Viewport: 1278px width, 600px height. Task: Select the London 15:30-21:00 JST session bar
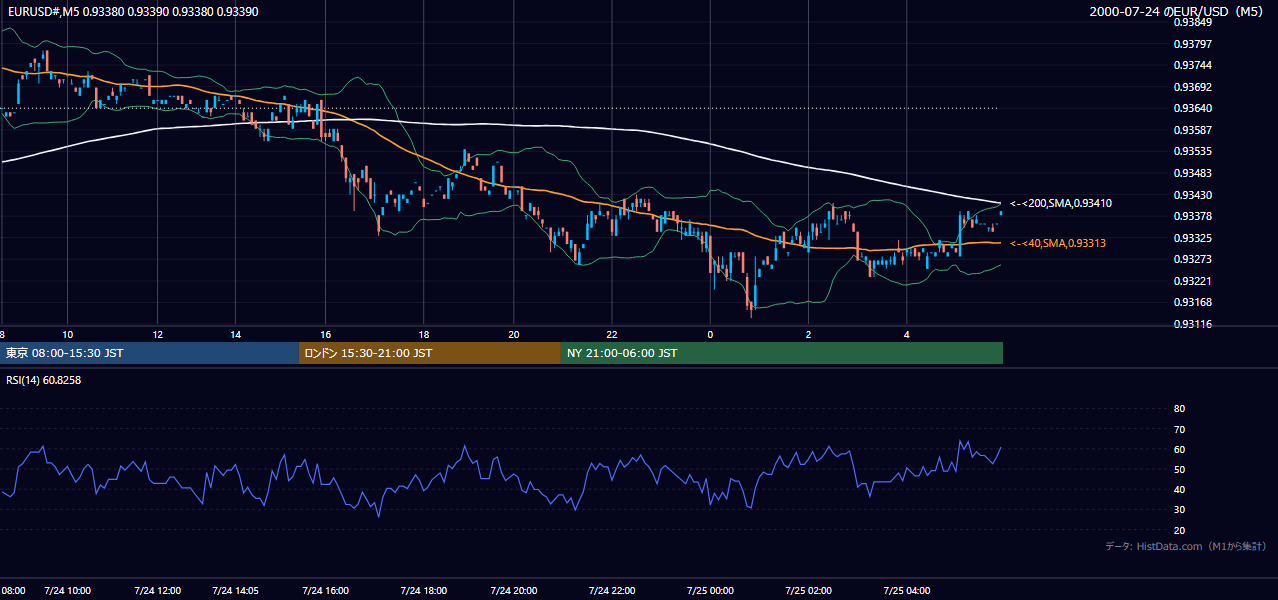[430, 353]
